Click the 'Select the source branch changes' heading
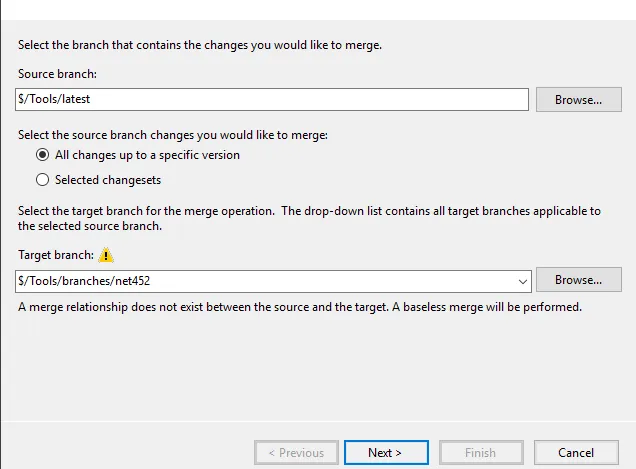The image size is (636, 469). click(x=172, y=134)
